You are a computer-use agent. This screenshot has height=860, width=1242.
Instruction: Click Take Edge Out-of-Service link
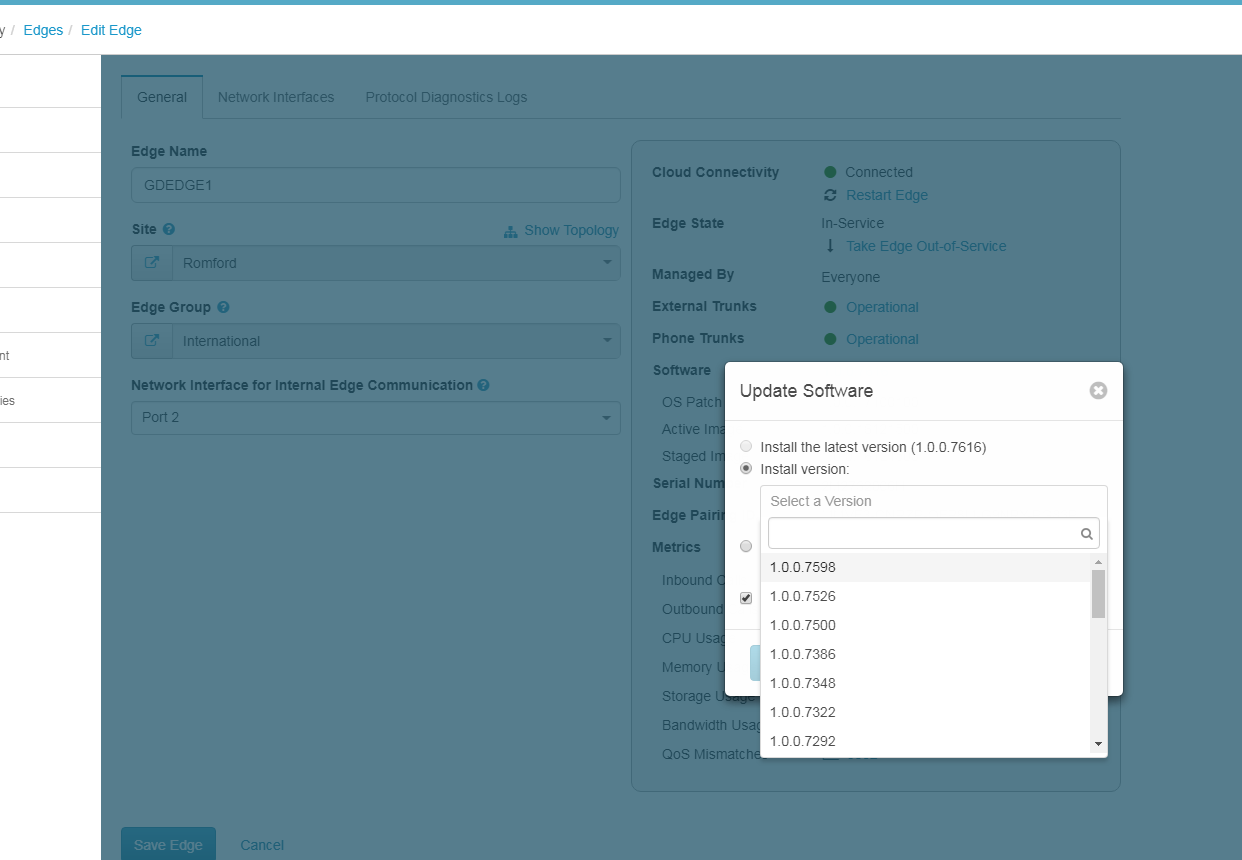pos(926,246)
